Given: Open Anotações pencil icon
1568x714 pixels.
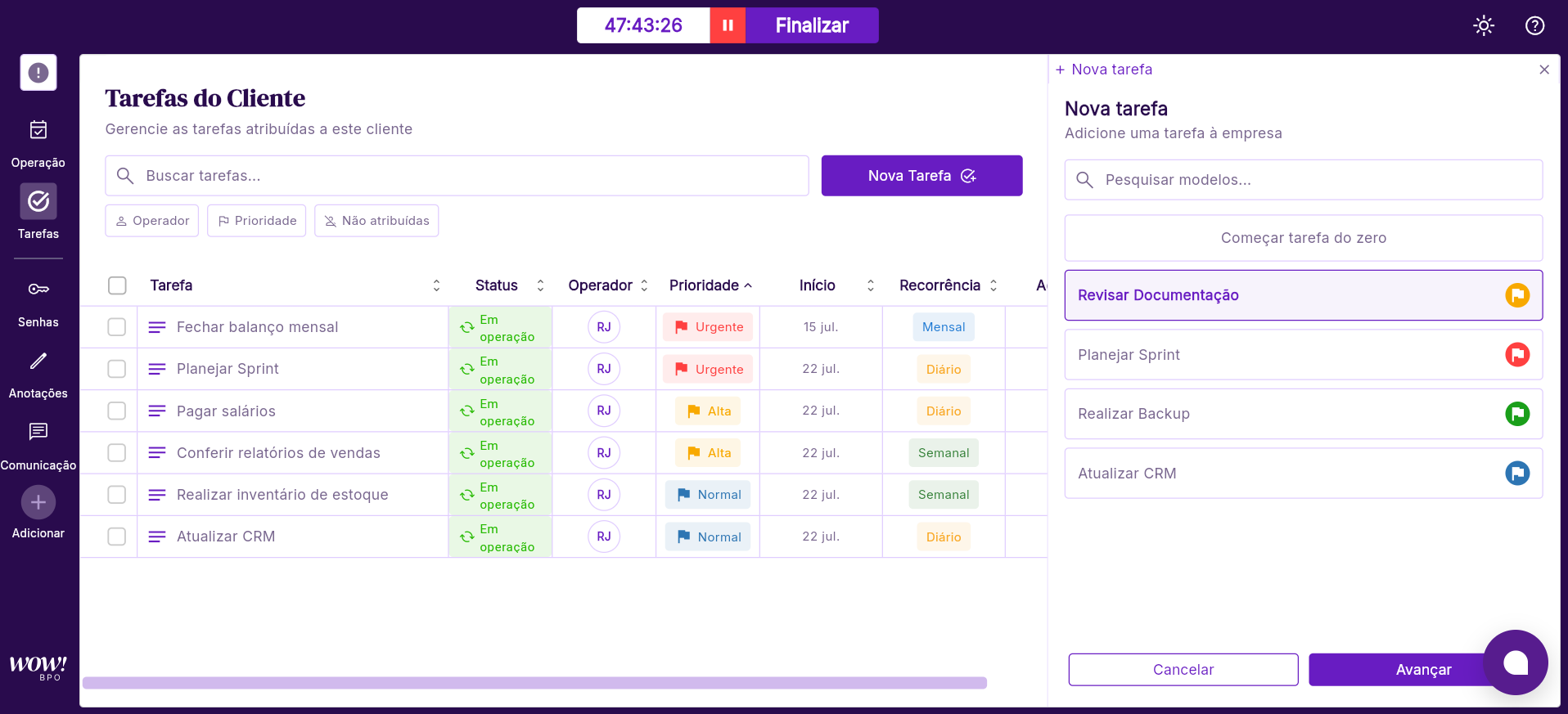Looking at the screenshot, I should [x=38, y=361].
